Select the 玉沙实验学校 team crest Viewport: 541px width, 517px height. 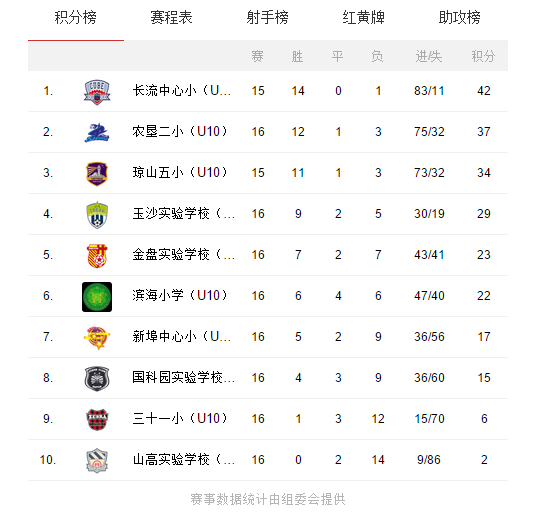(x=97, y=215)
